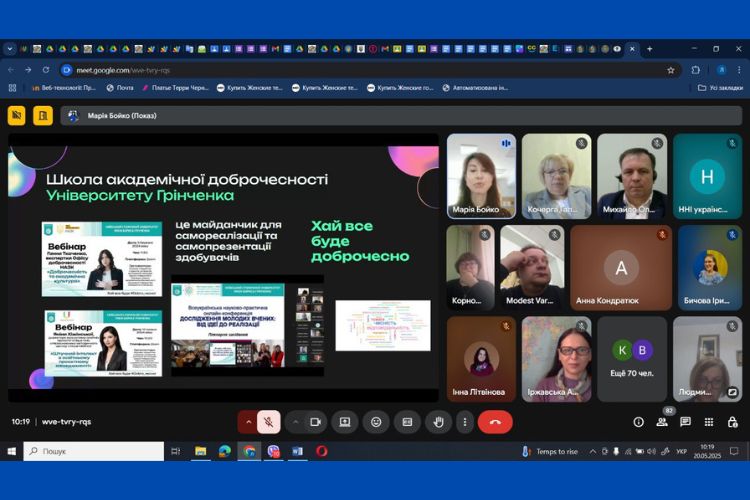The image size is (750, 500).
Task: Open the activities grid icon
Action: pyautogui.click(x=709, y=422)
